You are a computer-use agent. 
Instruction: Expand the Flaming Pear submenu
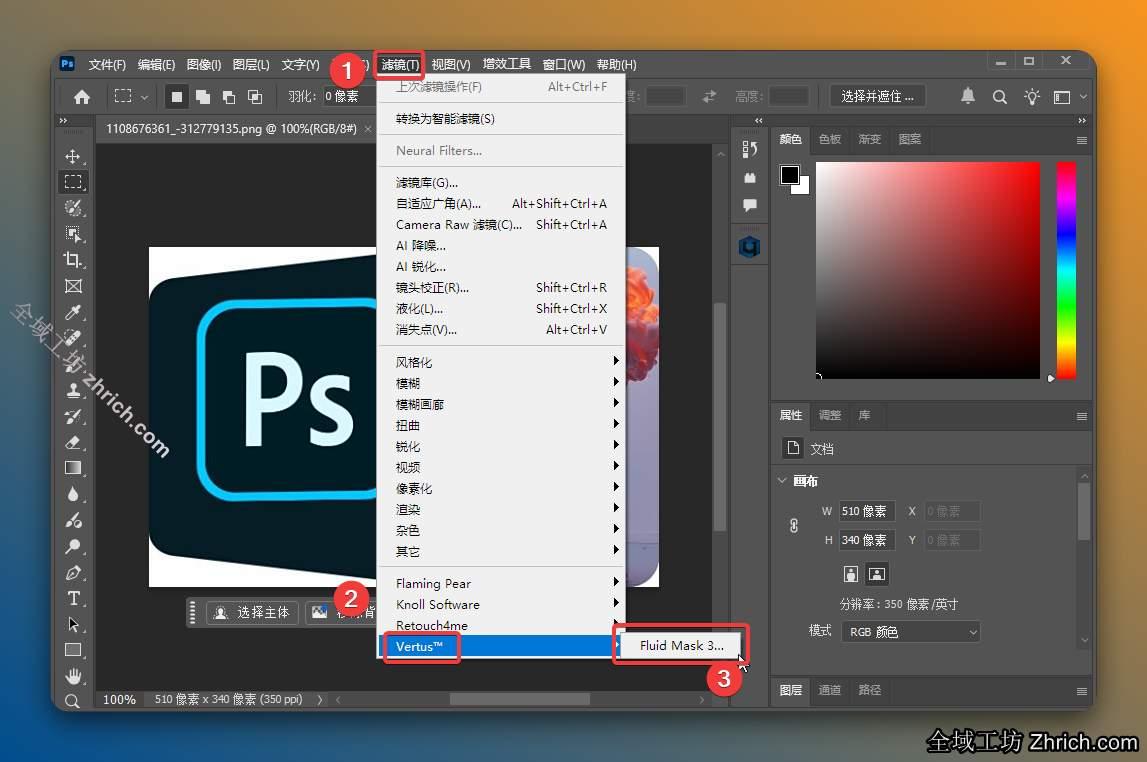tap(501, 584)
